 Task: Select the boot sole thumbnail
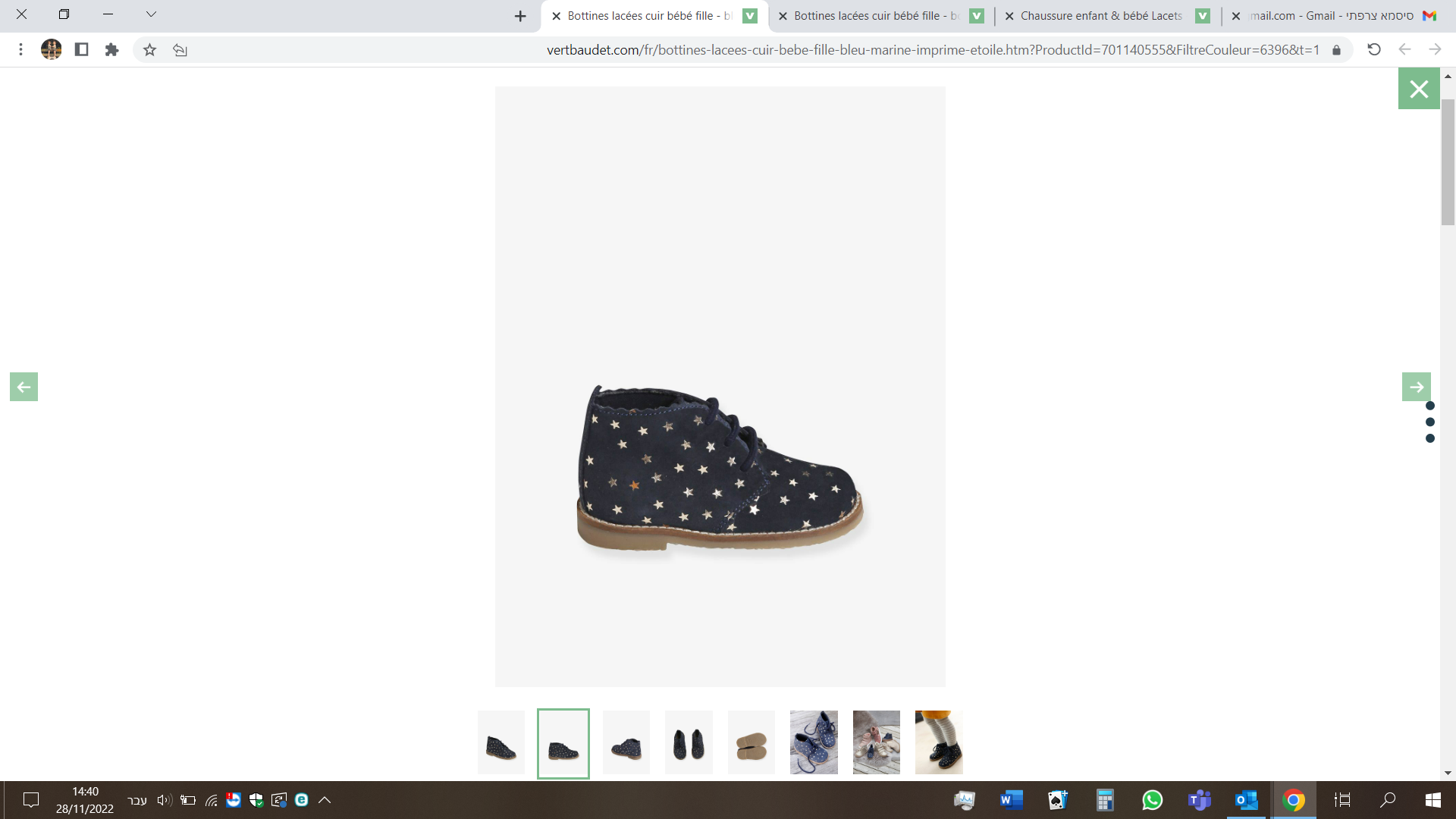click(751, 742)
